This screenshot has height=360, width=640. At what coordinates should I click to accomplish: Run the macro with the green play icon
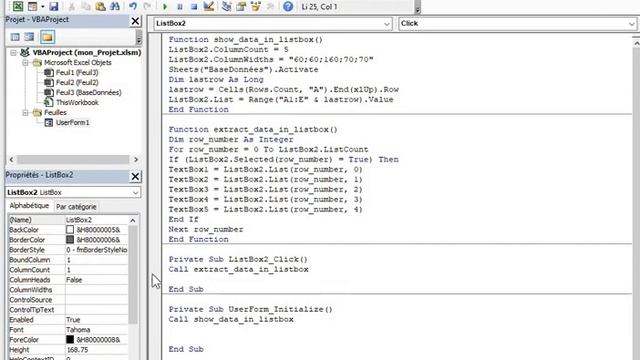[165, 7]
